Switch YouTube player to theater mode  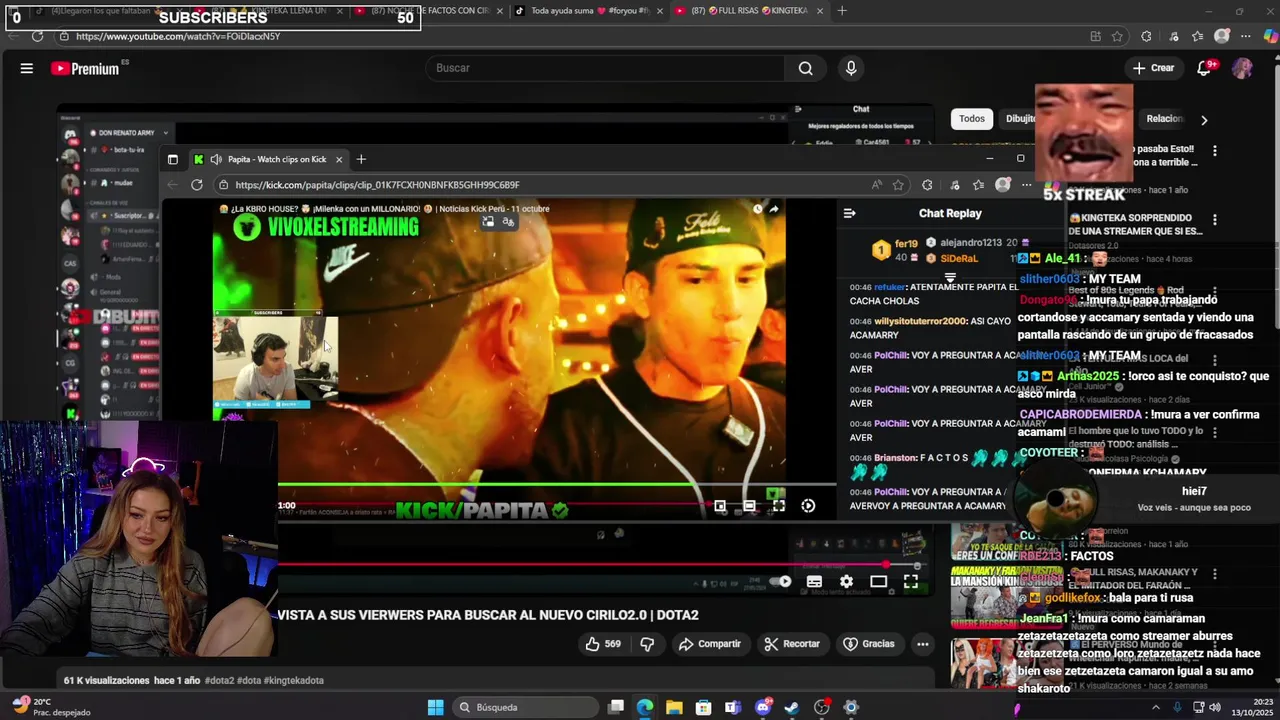878,581
